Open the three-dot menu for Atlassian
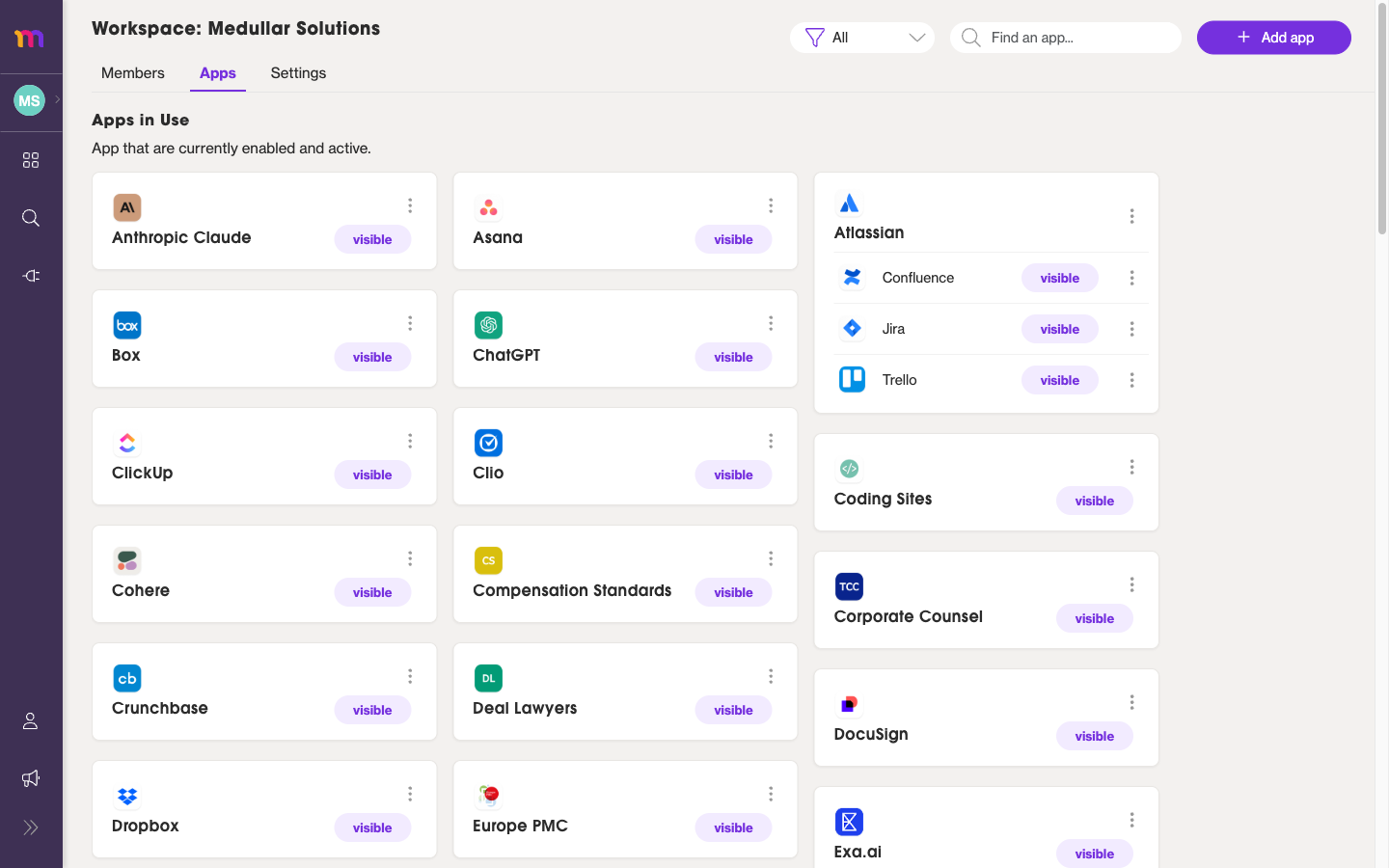The height and width of the screenshot is (868, 1389). click(1131, 216)
